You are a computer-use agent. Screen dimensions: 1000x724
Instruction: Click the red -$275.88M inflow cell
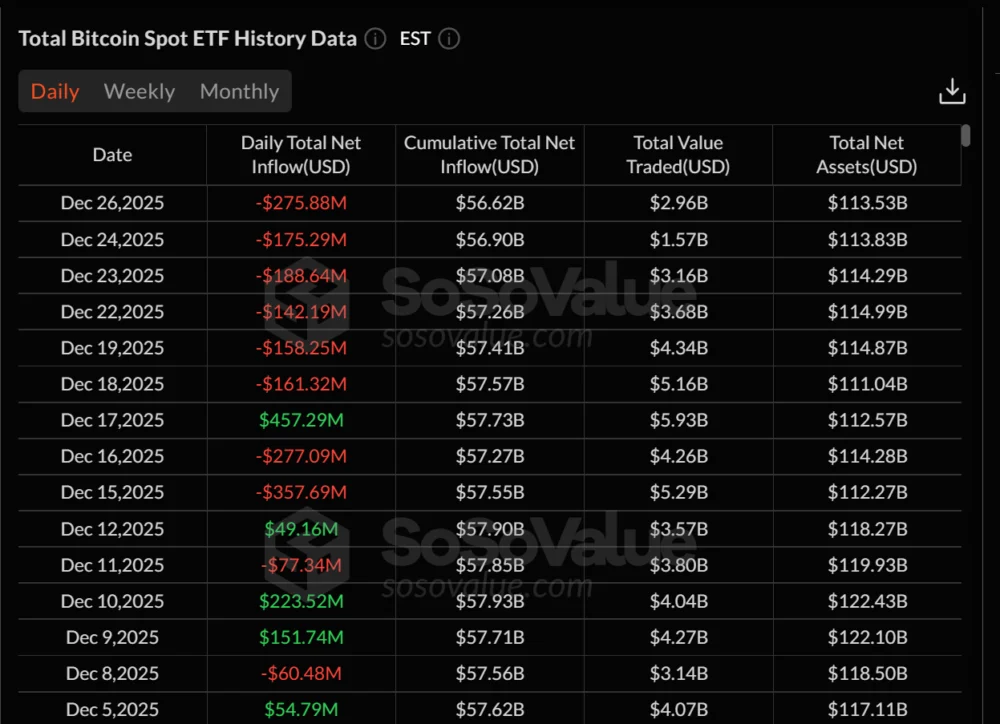(x=301, y=203)
